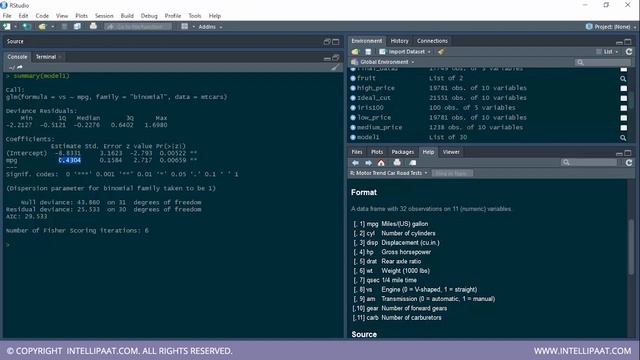Switch to the Plots tab
Image resolution: width=640 pixels, height=360 pixels.
tap(377, 152)
